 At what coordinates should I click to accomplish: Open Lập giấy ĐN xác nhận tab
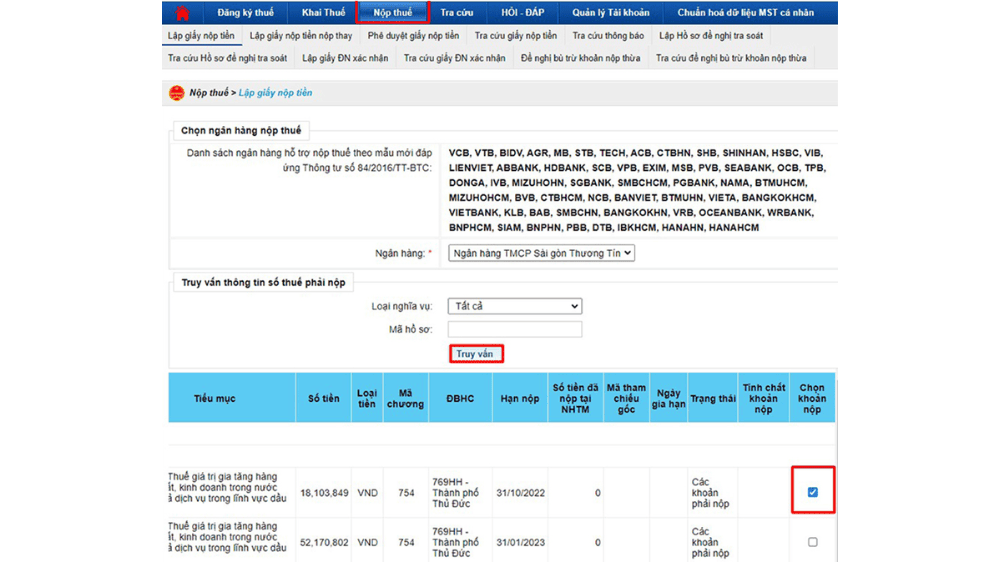pyautogui.click(x=345, y=58)
